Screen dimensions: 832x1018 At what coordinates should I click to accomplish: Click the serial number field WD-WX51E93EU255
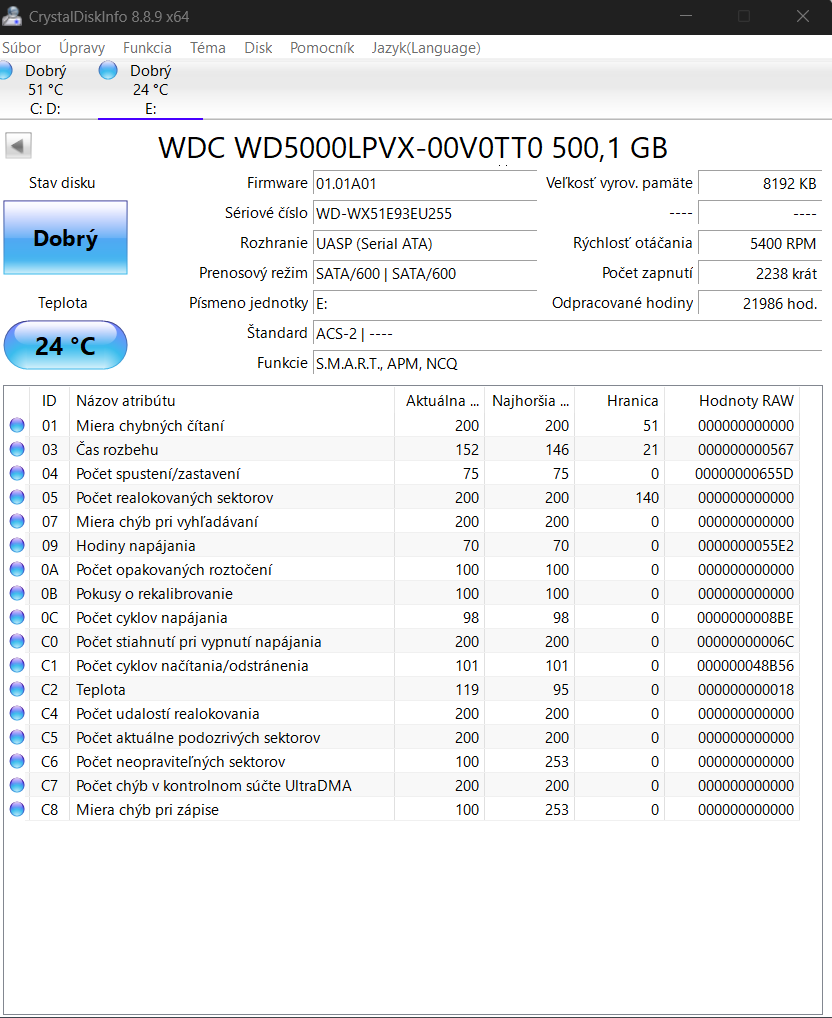424,214
